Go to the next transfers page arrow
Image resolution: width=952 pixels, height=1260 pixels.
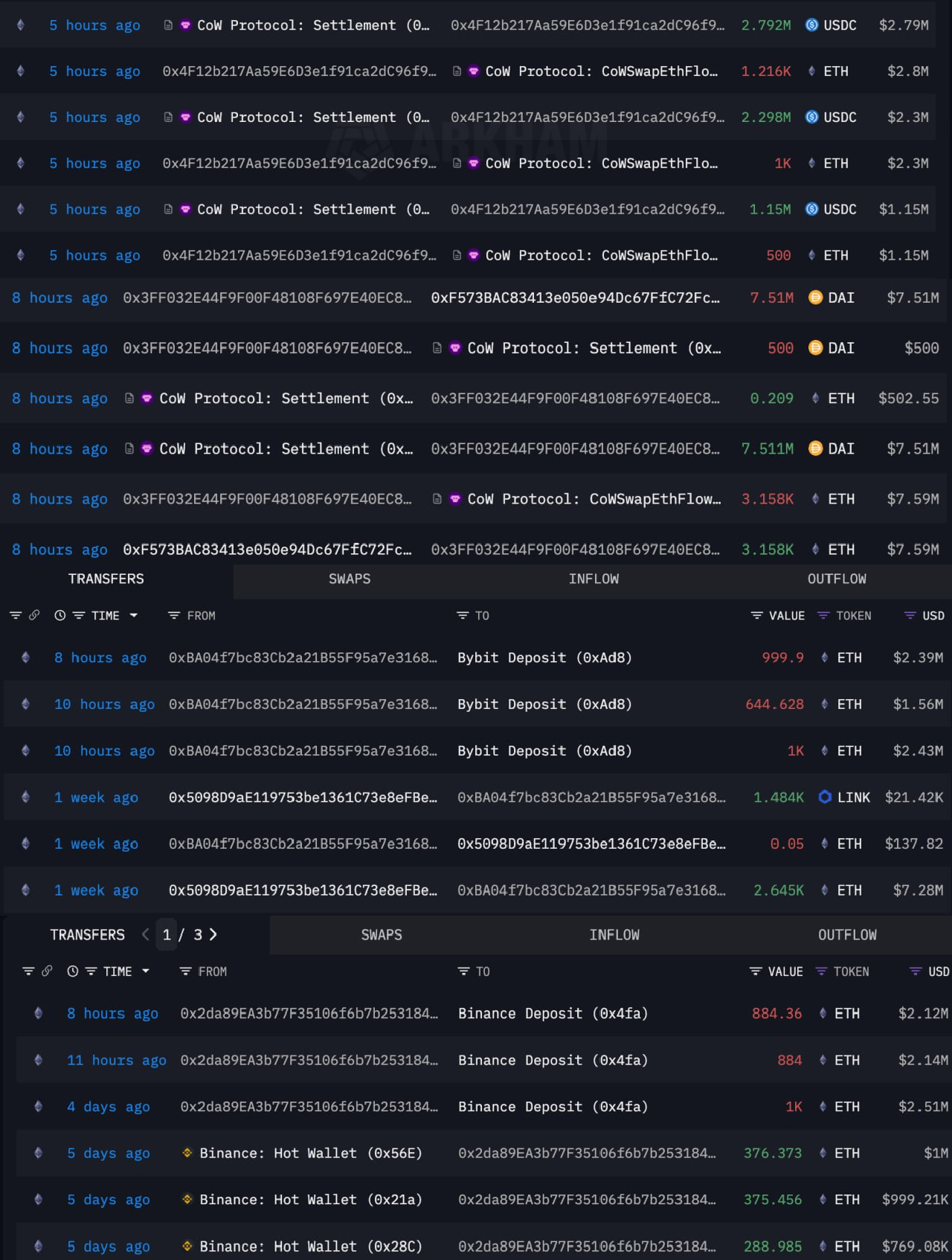(213, 934)
